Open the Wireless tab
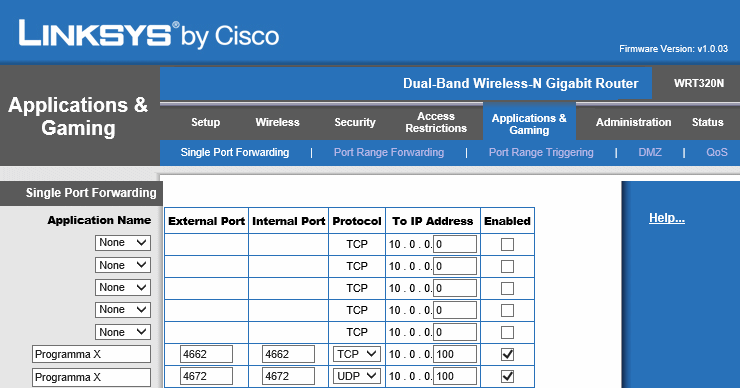This screenshot has width=740, height=388. coord(278,122)
